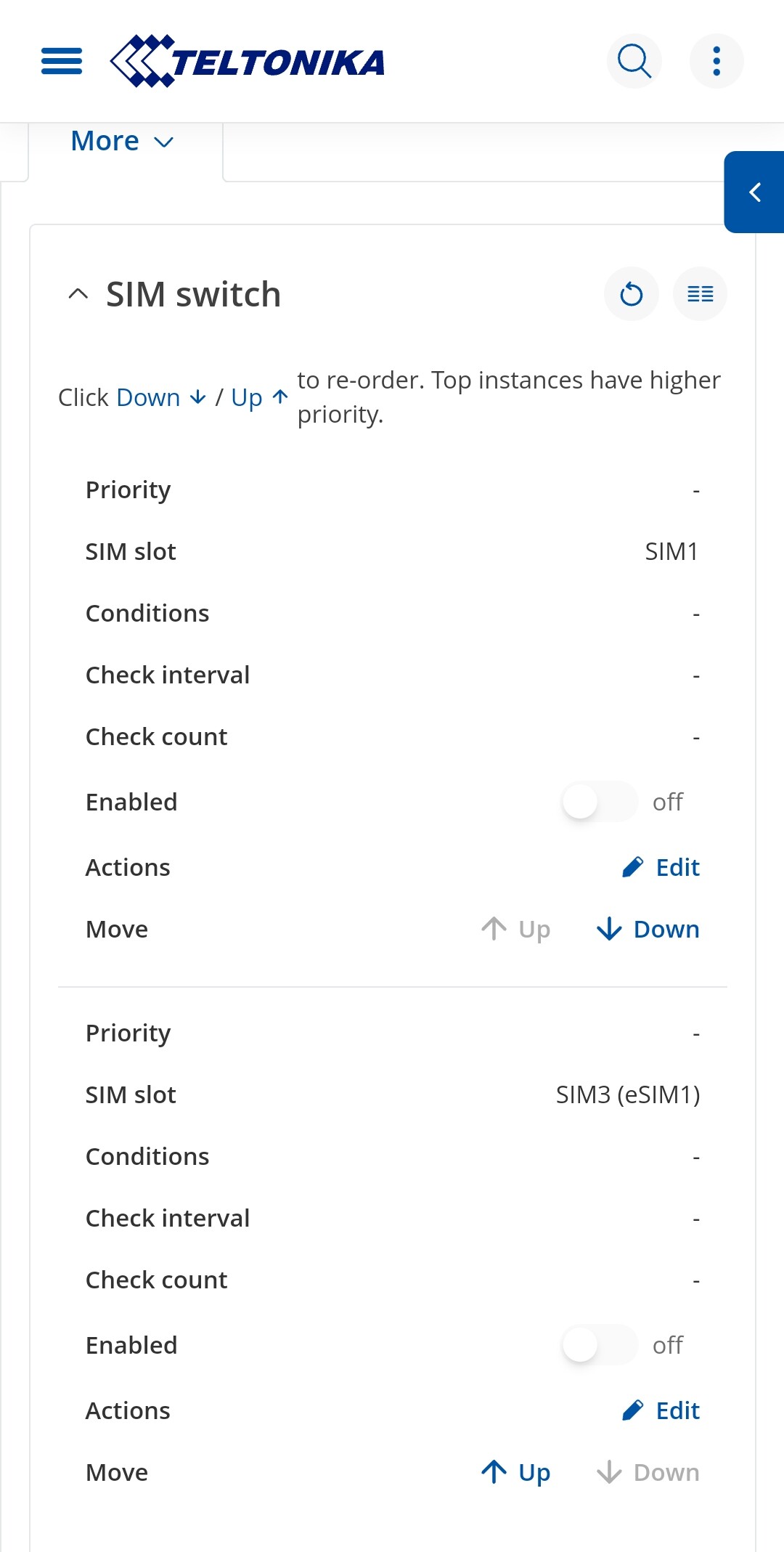Click the Teltonika logo
The height and width of the screenshot is (1552, 784).
[247, 61]
